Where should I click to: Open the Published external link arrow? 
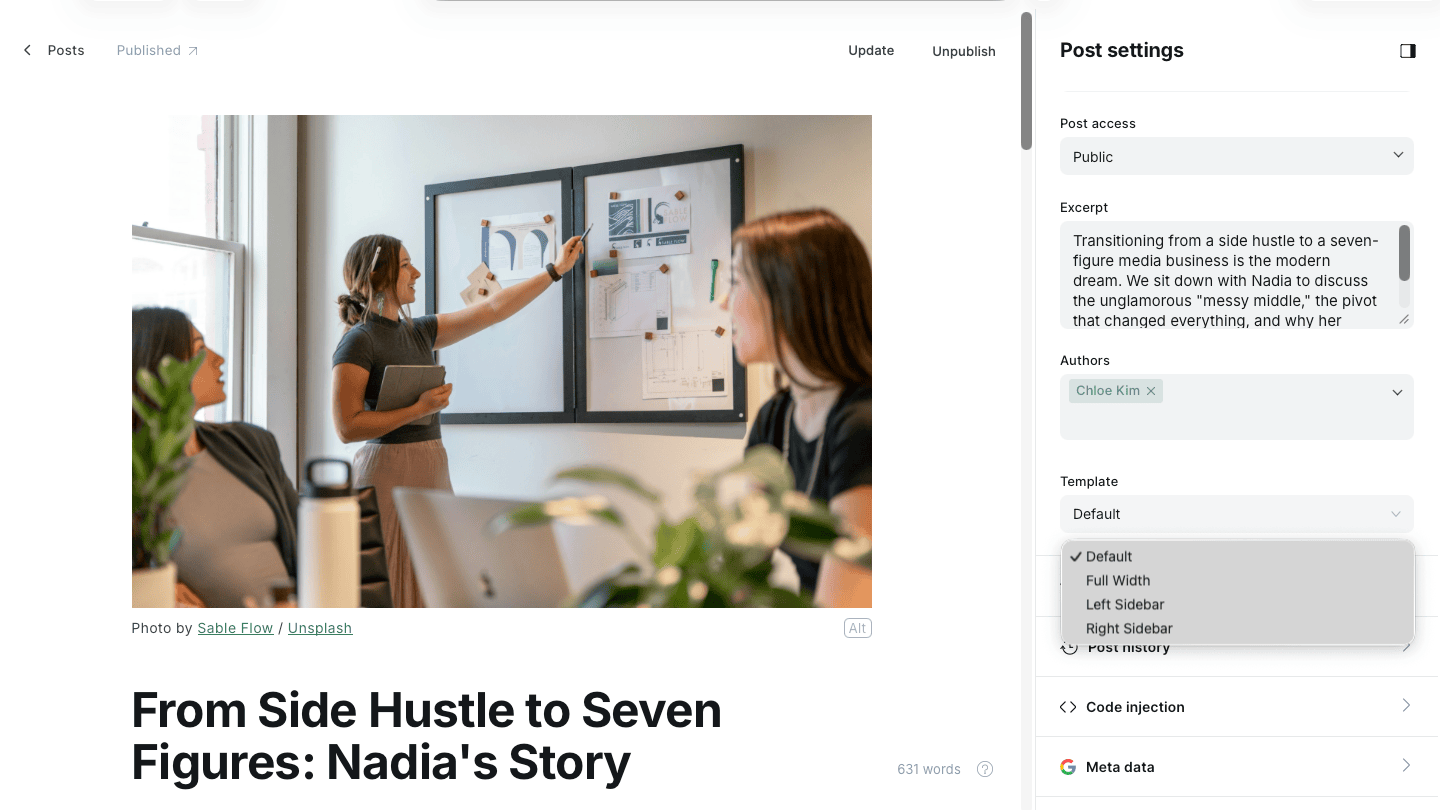(193, 51)
